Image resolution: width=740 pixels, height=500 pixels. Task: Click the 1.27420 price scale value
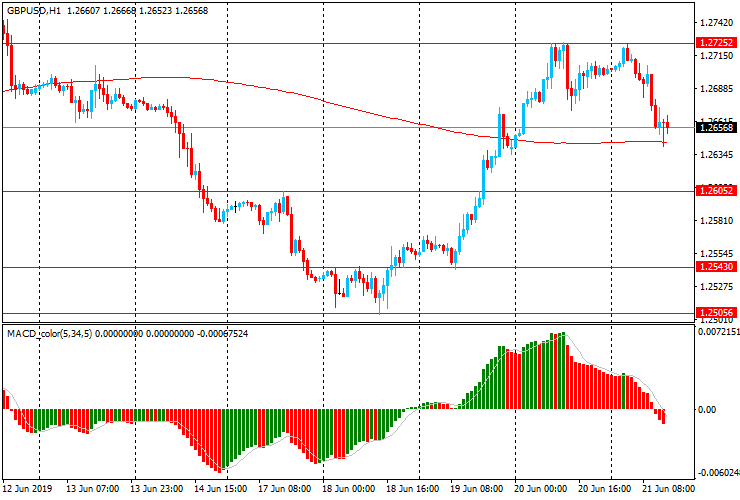717,23
